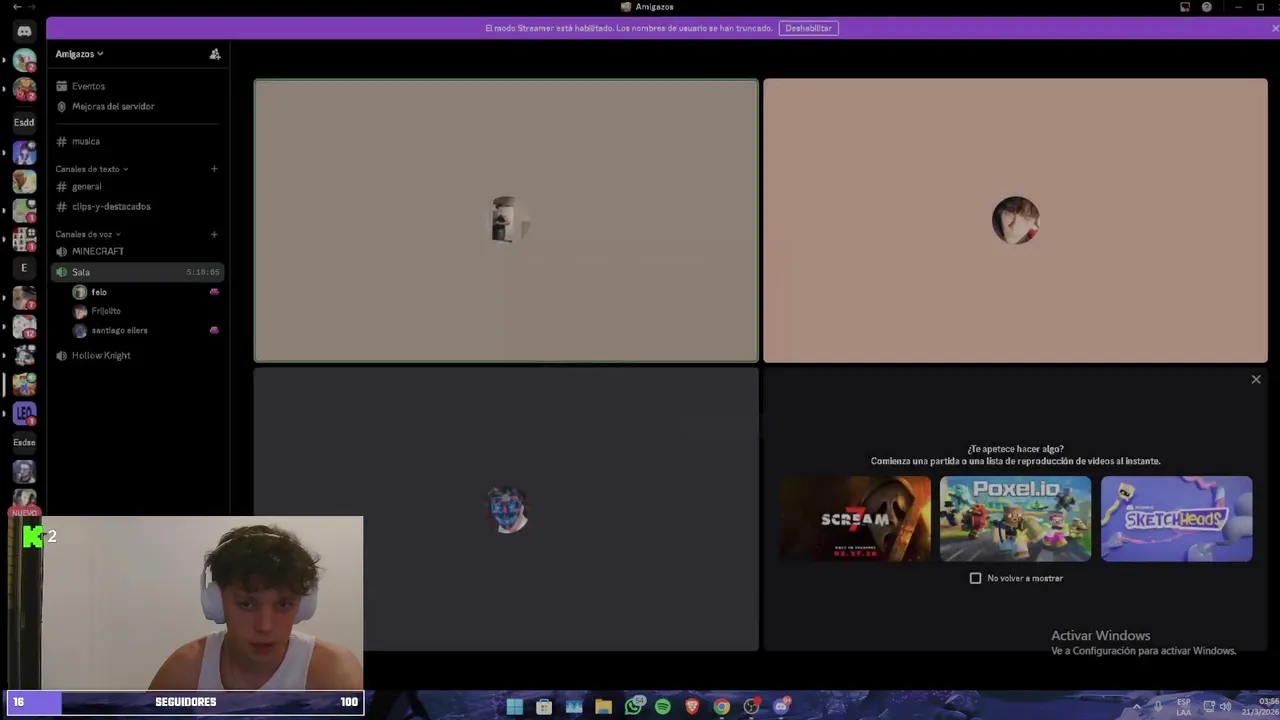Collapse the Canales de texto category
Image resolution: width=1280 pixels, height=720 pixels.
pyautogui.click(x=91, y=169)
